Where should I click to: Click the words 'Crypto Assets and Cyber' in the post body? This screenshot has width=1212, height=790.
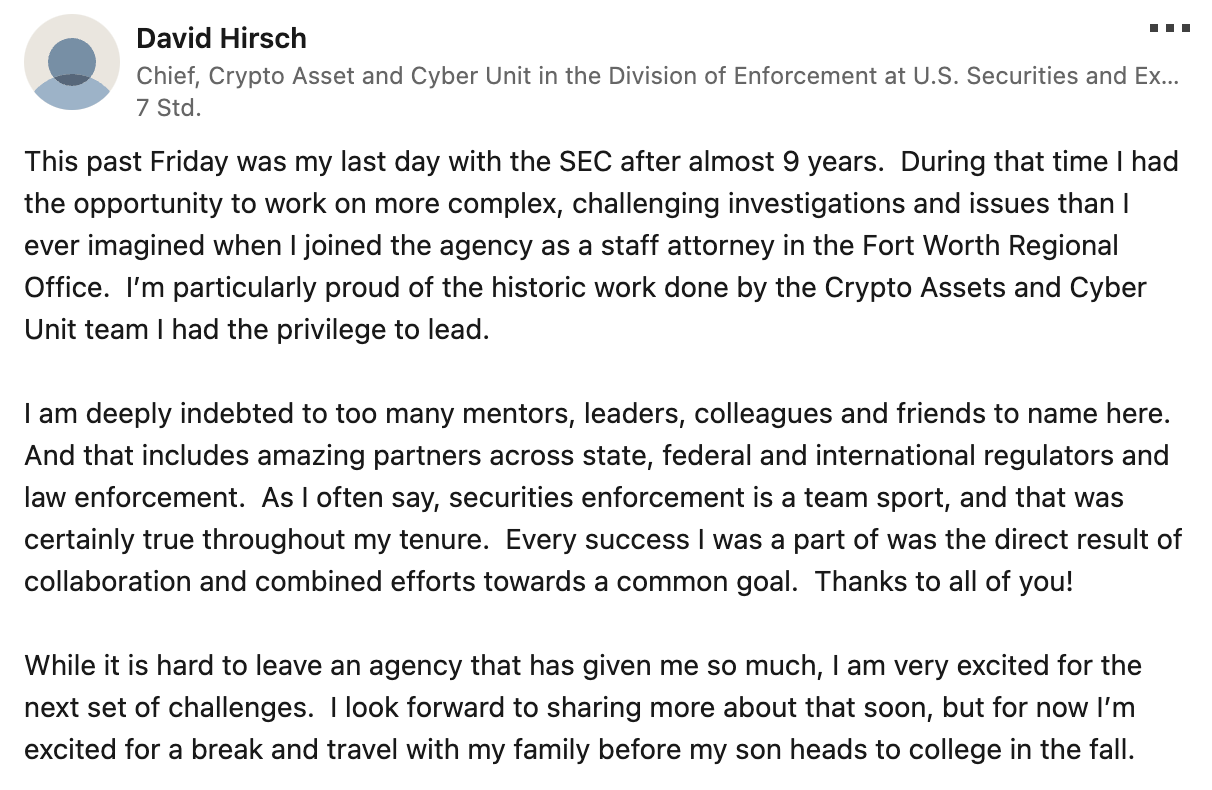point(985,287)
